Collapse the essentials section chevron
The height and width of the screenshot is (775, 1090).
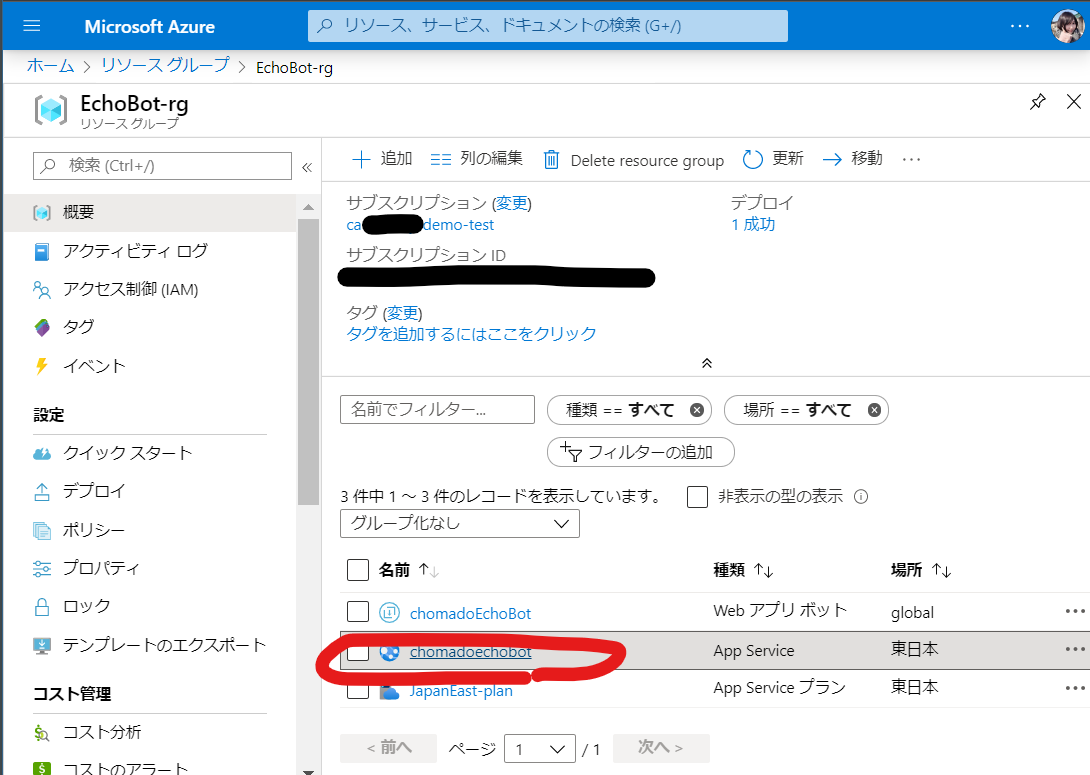[x=706, y=363]
